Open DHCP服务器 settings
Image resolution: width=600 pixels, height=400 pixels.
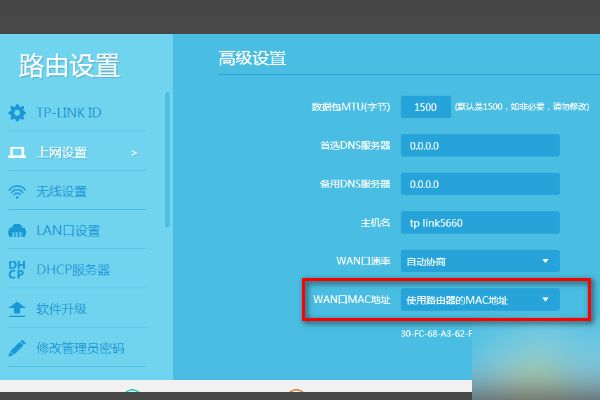click(x=73, y=270)
